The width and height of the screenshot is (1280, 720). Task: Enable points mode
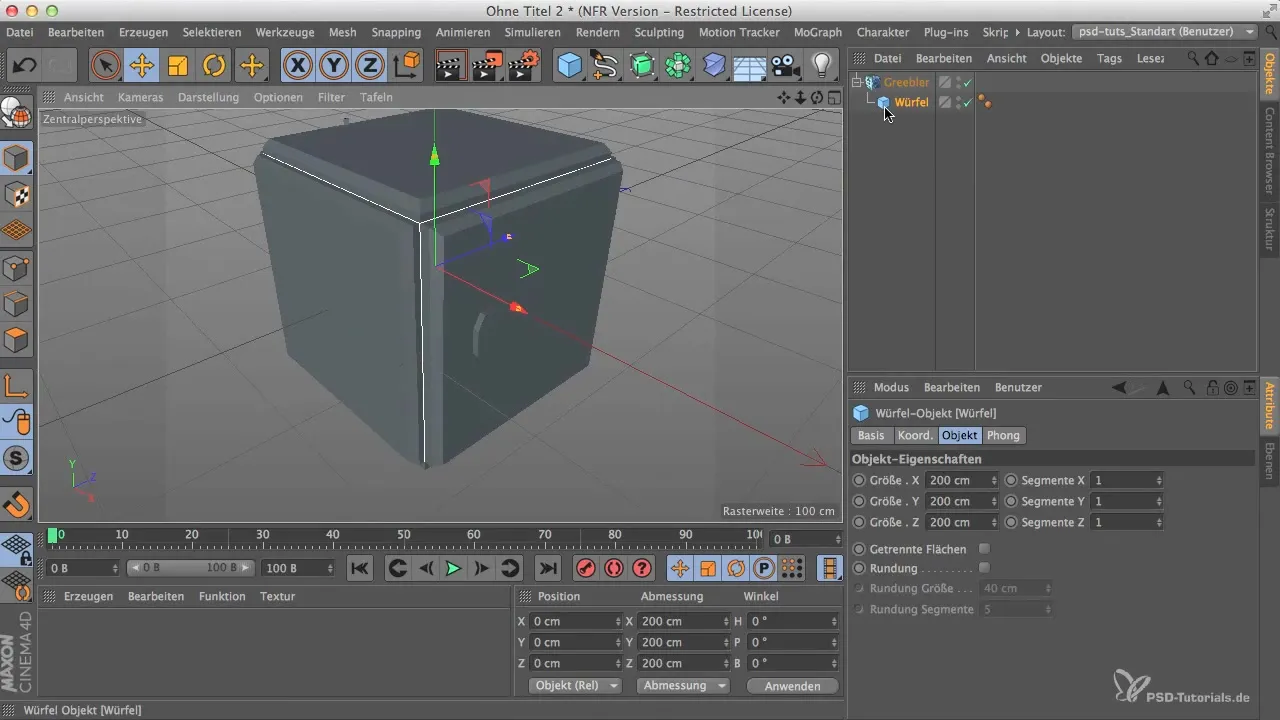click(x=17, y=268)
